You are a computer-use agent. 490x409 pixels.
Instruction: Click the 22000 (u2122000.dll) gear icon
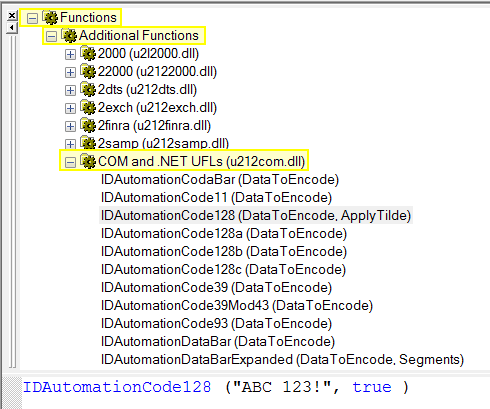88,71
